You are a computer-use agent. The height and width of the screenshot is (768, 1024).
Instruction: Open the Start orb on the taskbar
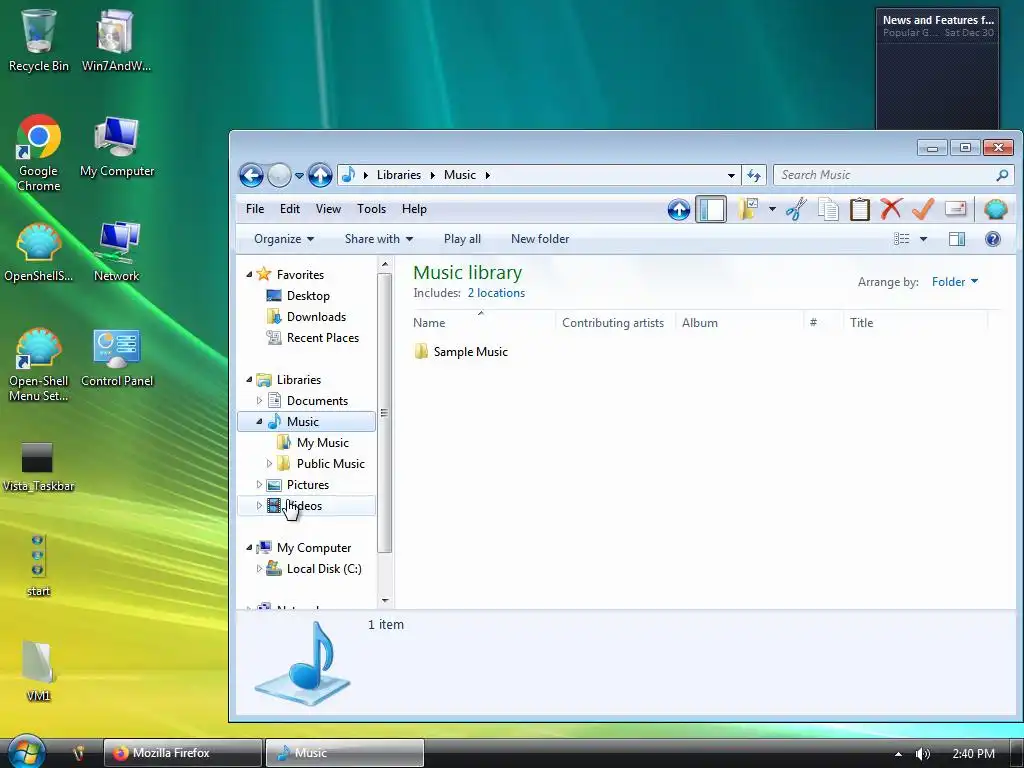tap(26, 751)
